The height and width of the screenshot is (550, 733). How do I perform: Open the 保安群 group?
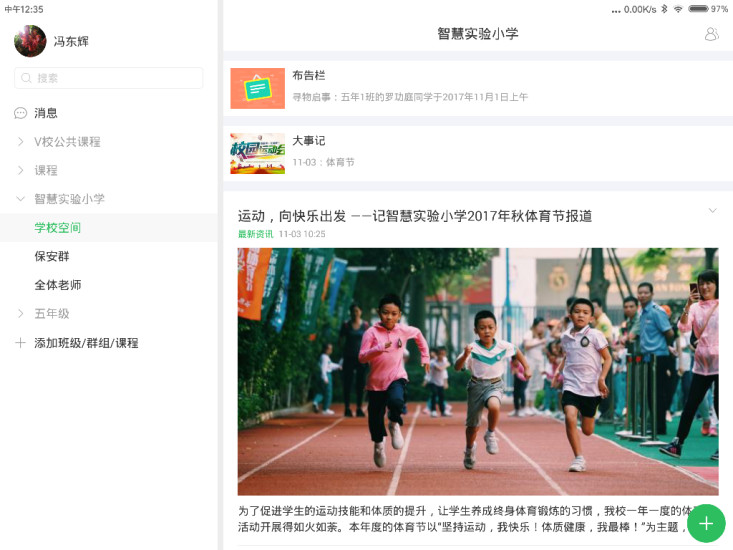(x=51, y=256)
